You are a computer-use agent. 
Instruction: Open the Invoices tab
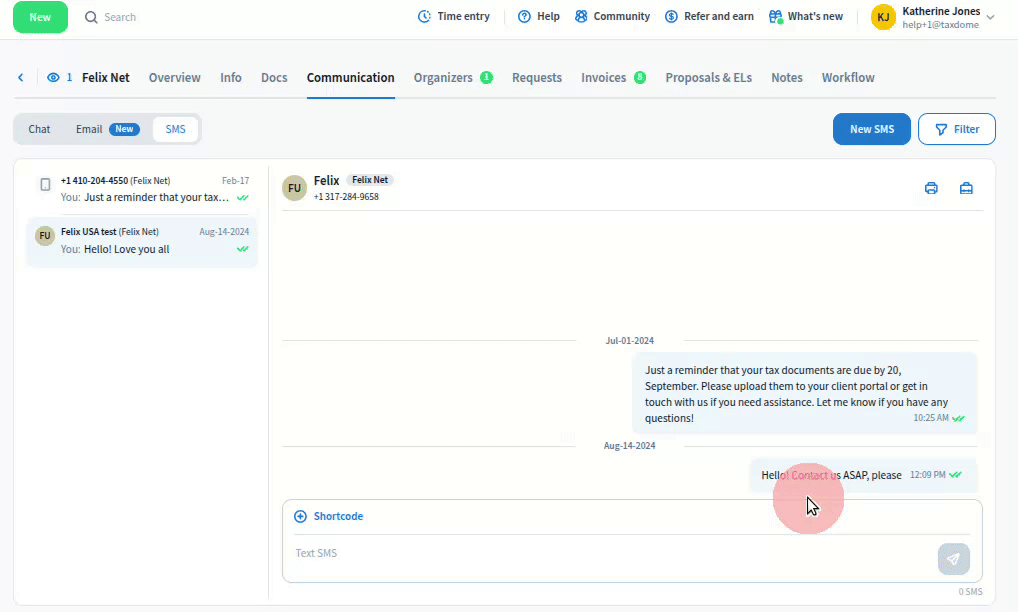coord(603,78)
